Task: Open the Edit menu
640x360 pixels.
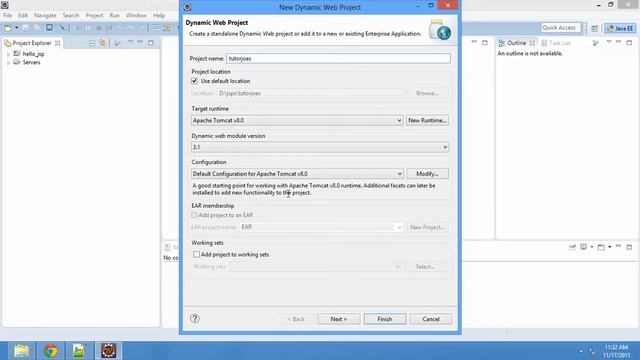Action: click(23, 16)
